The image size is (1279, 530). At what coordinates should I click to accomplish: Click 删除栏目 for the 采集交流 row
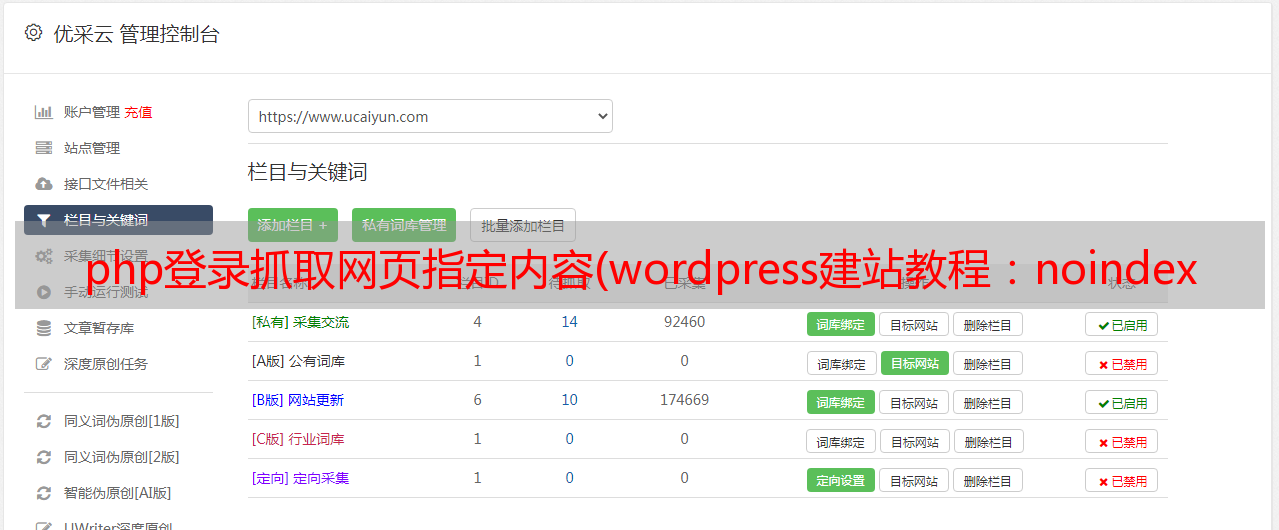[x=987, y=324]
